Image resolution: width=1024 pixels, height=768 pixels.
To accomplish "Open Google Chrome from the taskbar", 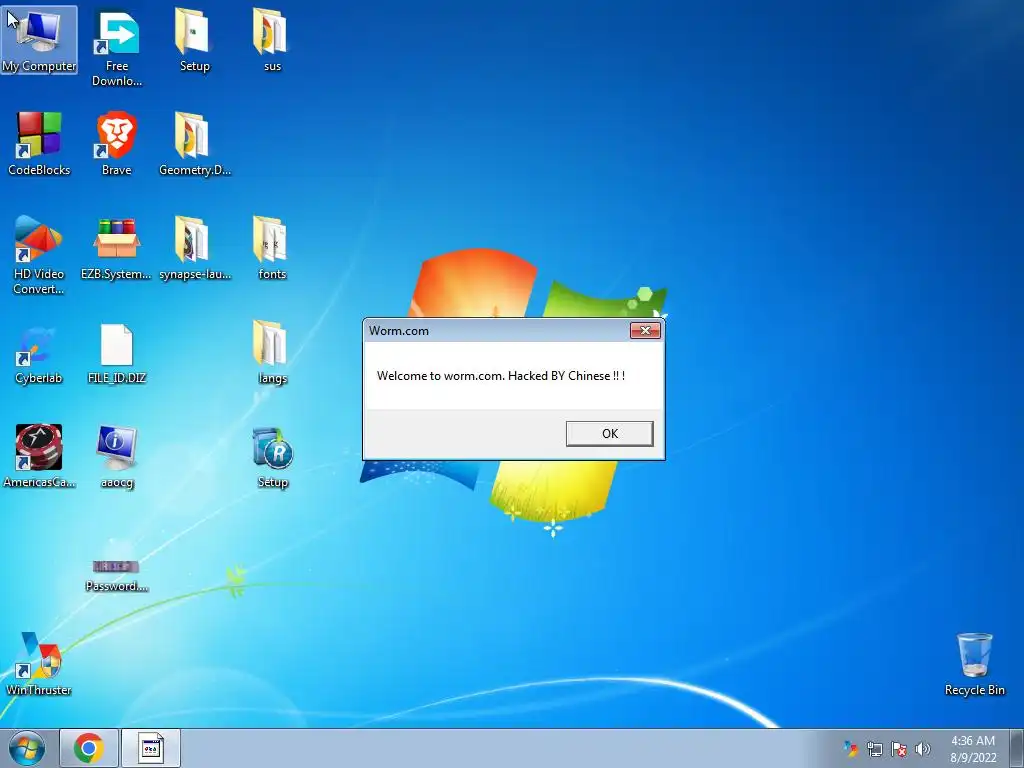I will [89, 748].
